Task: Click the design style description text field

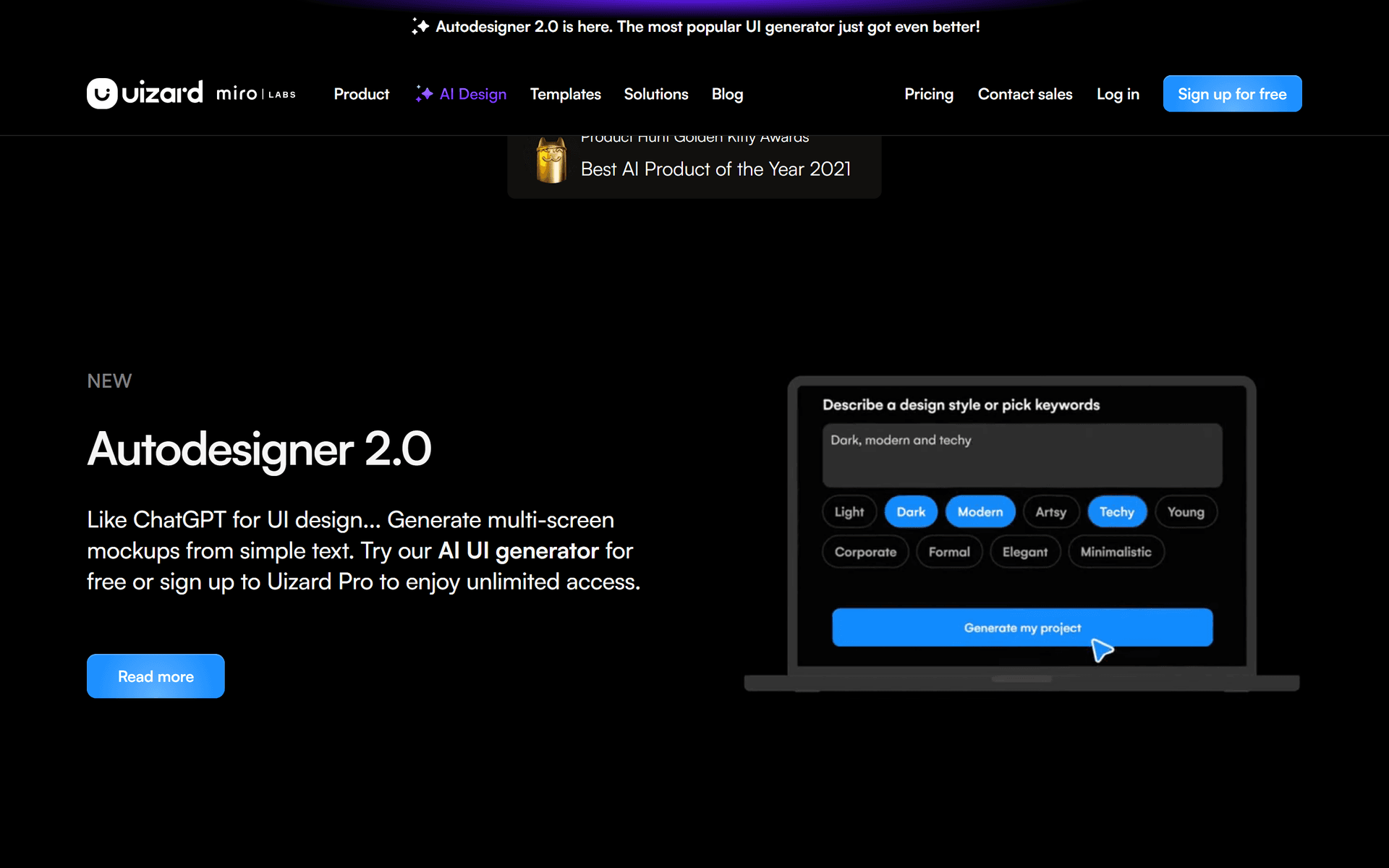Action: tap(1022, 455)
